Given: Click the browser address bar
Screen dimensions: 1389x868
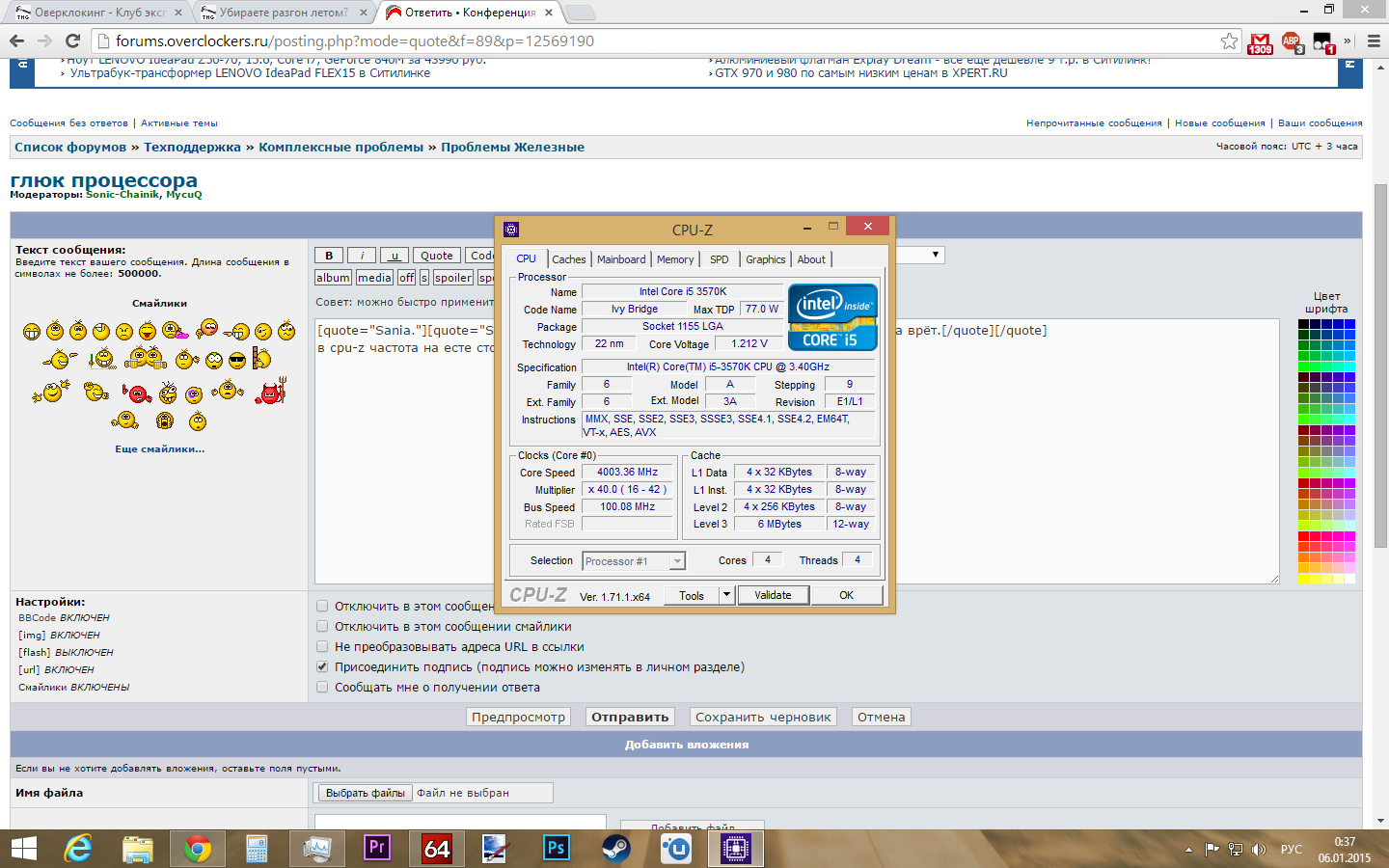Looking at the screenshot, I should [666, 41].
